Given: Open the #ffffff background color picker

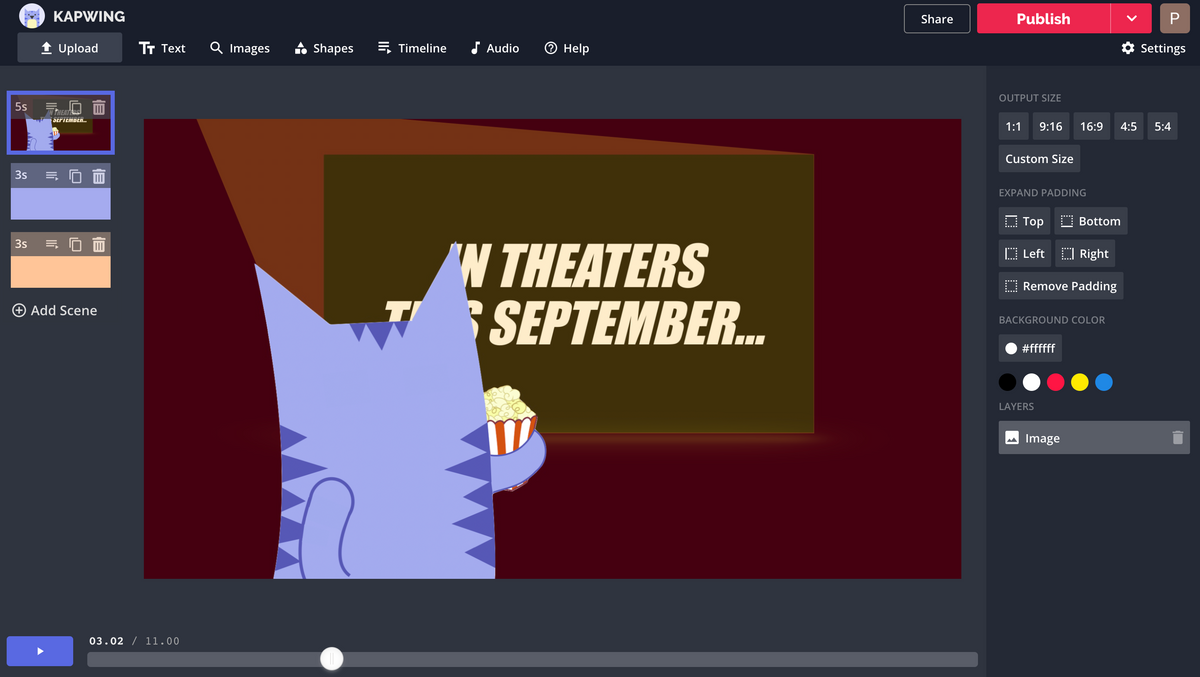Looking at the screenshot, I should pos(1030,349).
